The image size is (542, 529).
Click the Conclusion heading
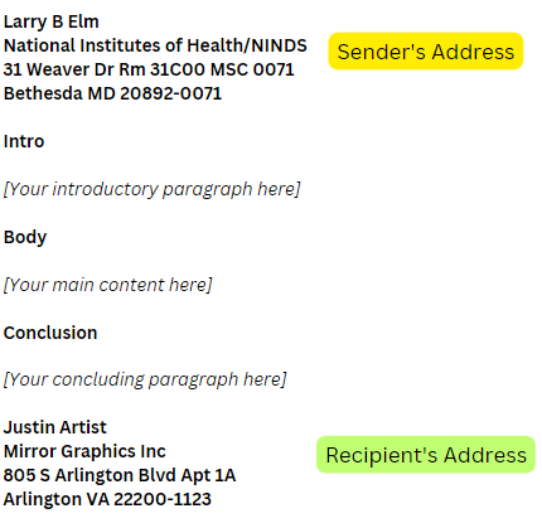[50, 333]
